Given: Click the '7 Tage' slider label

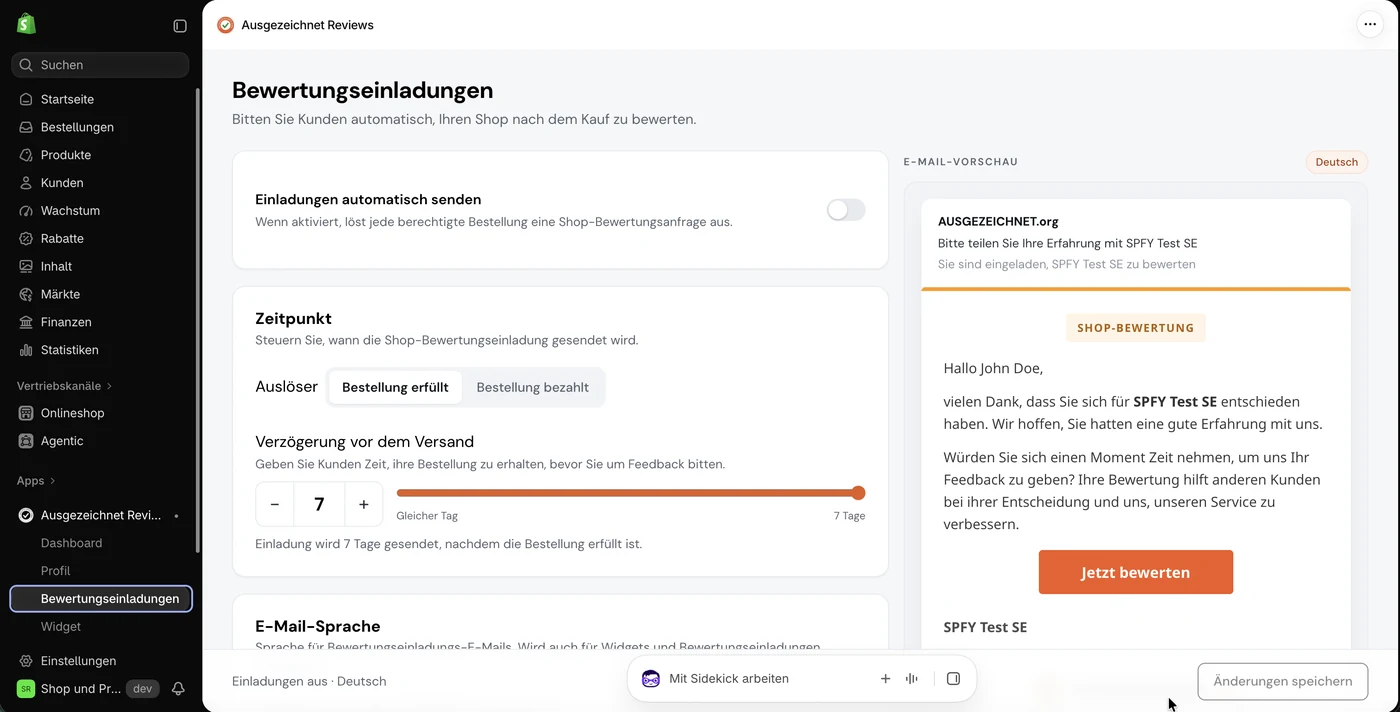Looking at the screenshot, I should pos(850,516).
